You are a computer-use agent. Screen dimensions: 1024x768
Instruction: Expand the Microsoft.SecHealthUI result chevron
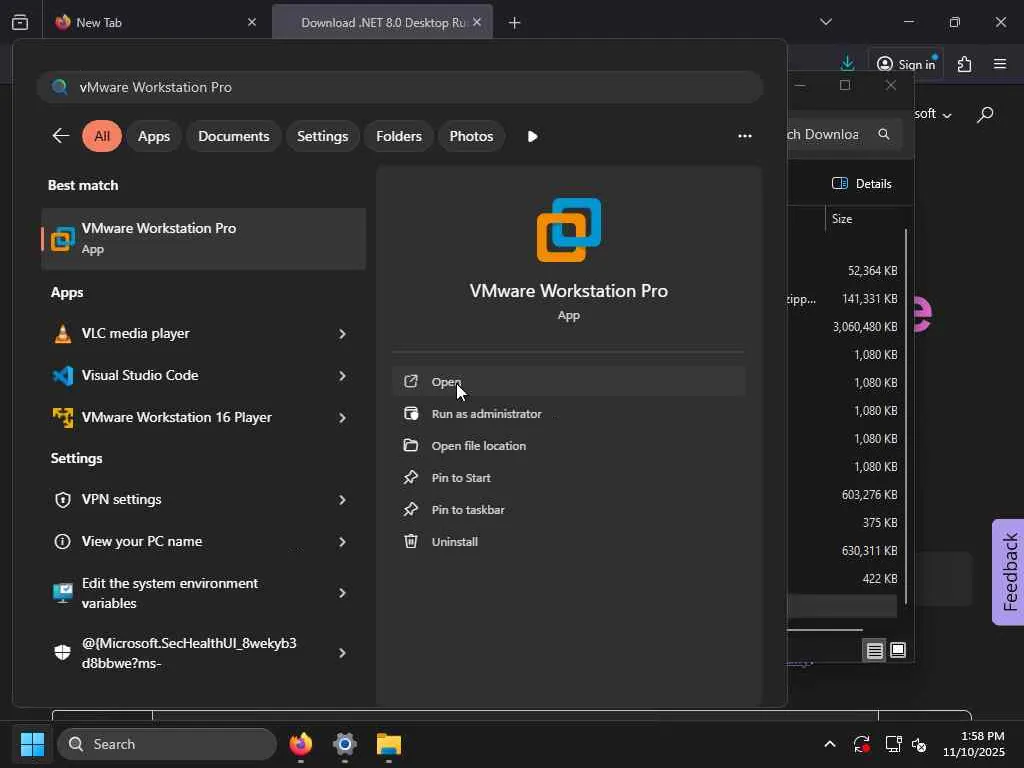342,652
